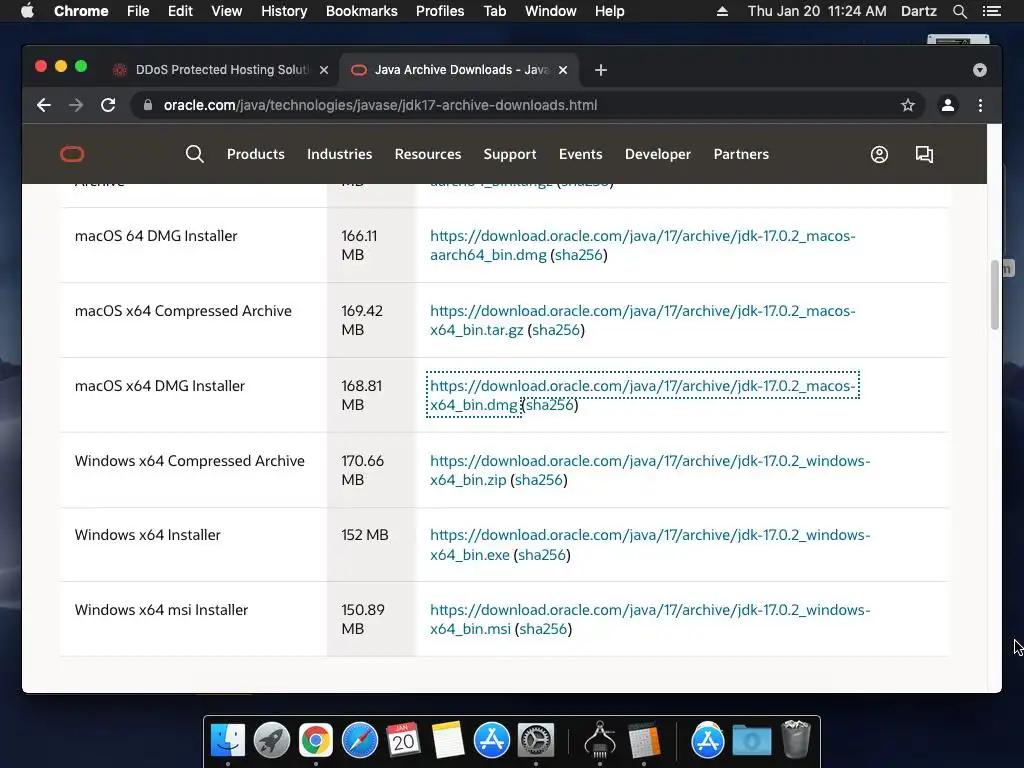Open the Bookmarks menu
The height and width of the screenshot is (768, 1024).
pyautogui.click(x=362, y=11)
